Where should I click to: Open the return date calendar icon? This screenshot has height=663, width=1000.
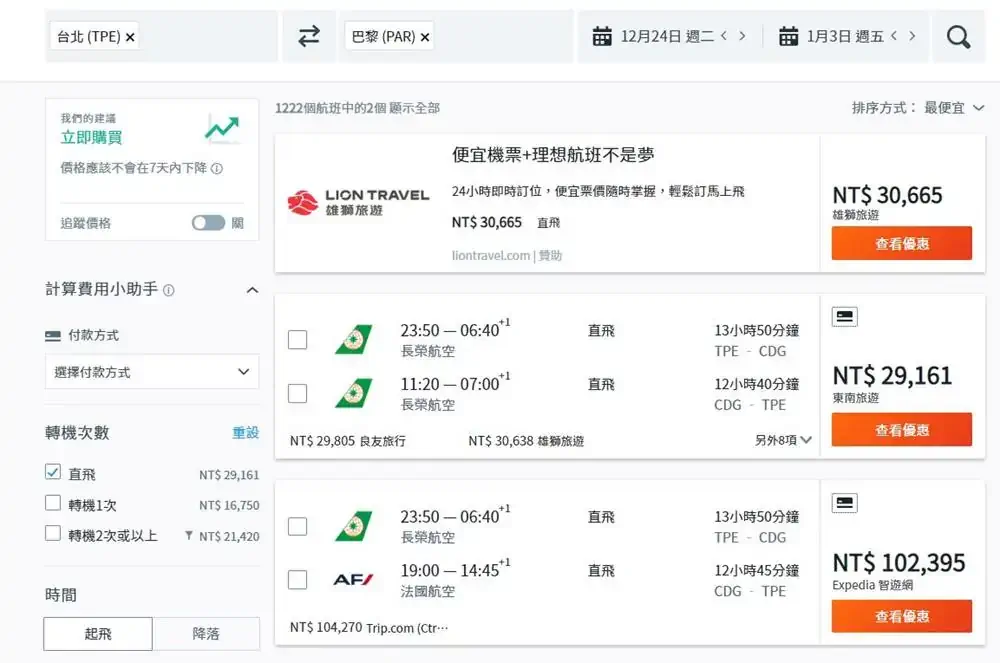click(x=788, y=36)
